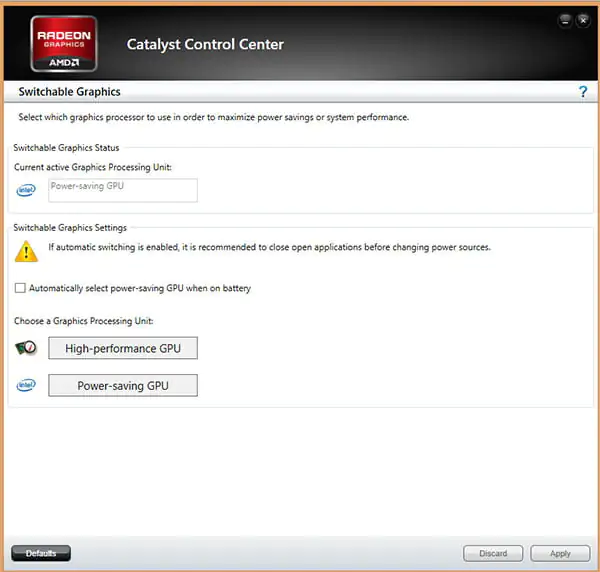
Task: Click the 'Automatically select power-saving GPU' label
Action: tap(140, 288)
